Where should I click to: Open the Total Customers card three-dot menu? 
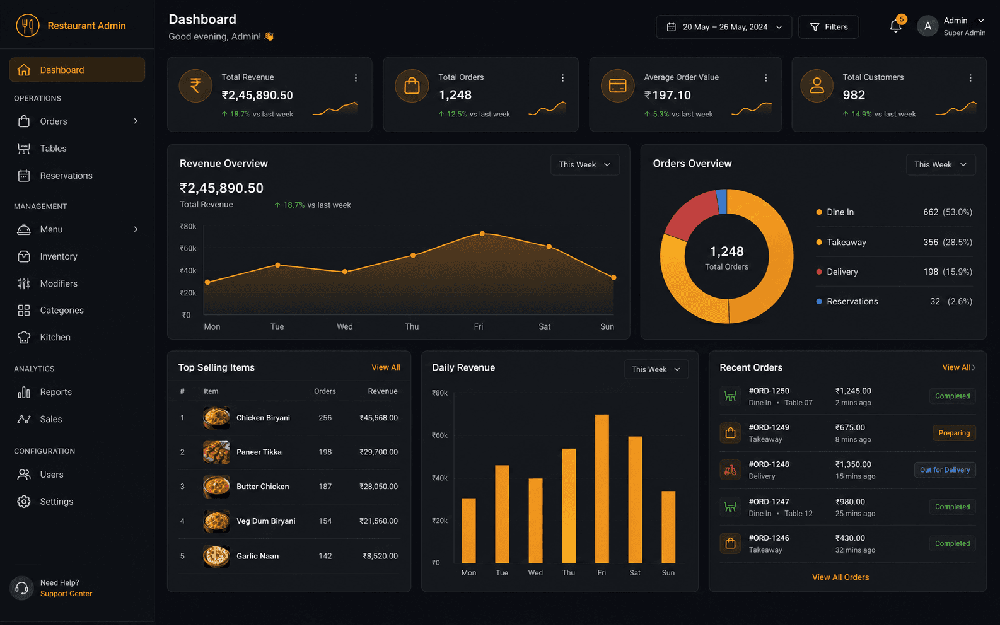[x=970, y=78]
